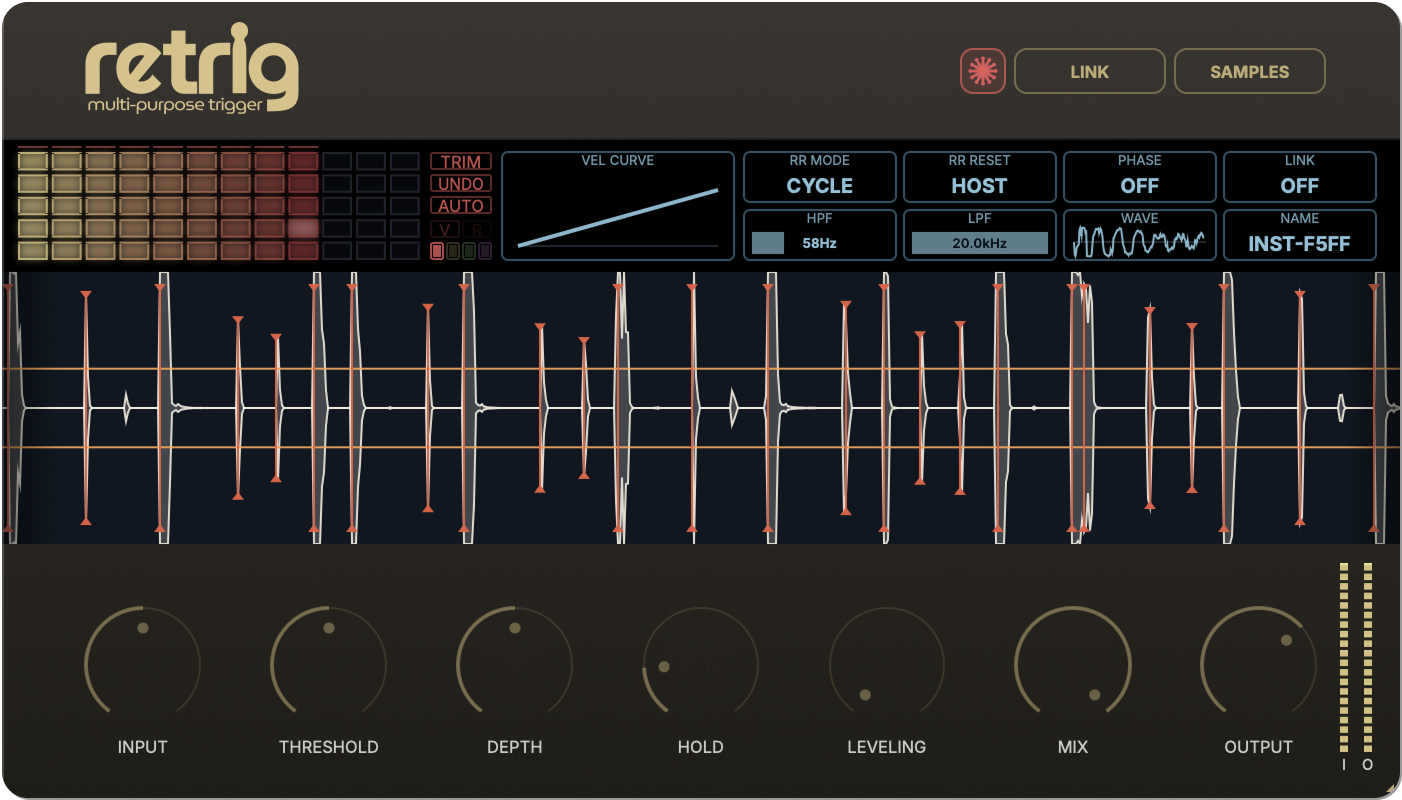Toggle the AUTO mode button

pyautogui.click(x=461, y=206)
